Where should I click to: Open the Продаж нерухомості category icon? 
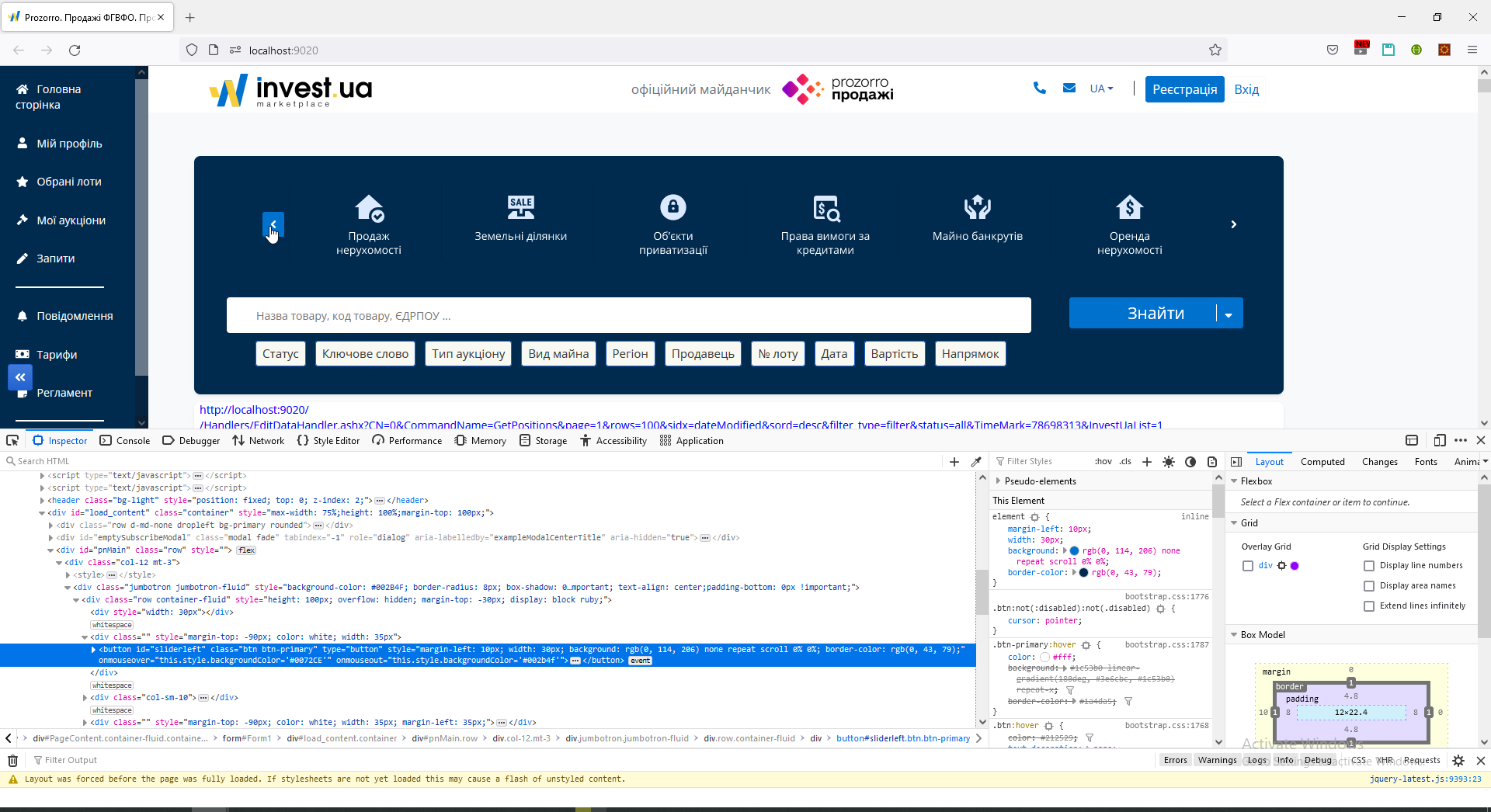369,207
